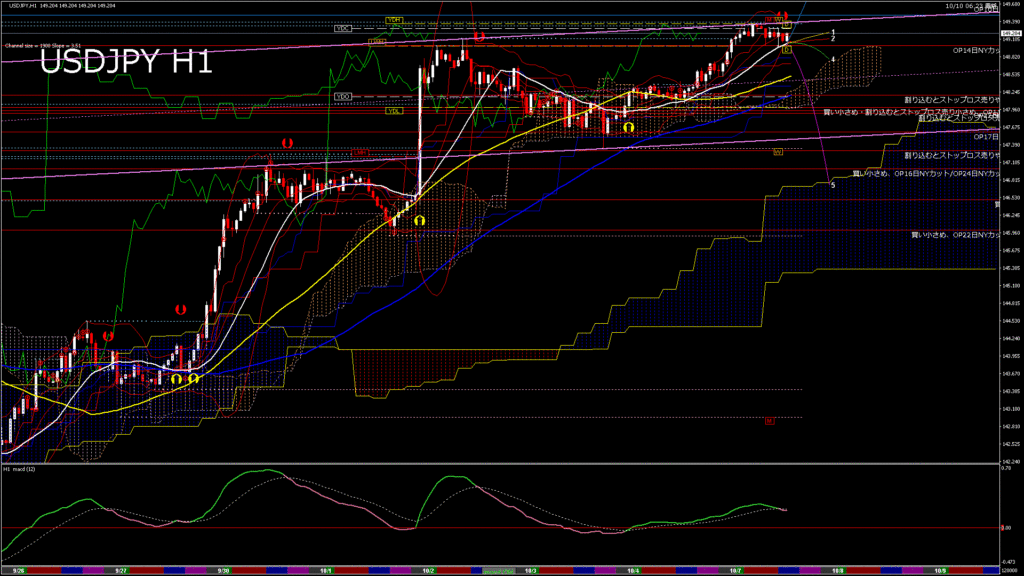Click the red arrow marker above the 9/30 rally top
The image size is (1024, 576).
point(287,143)
